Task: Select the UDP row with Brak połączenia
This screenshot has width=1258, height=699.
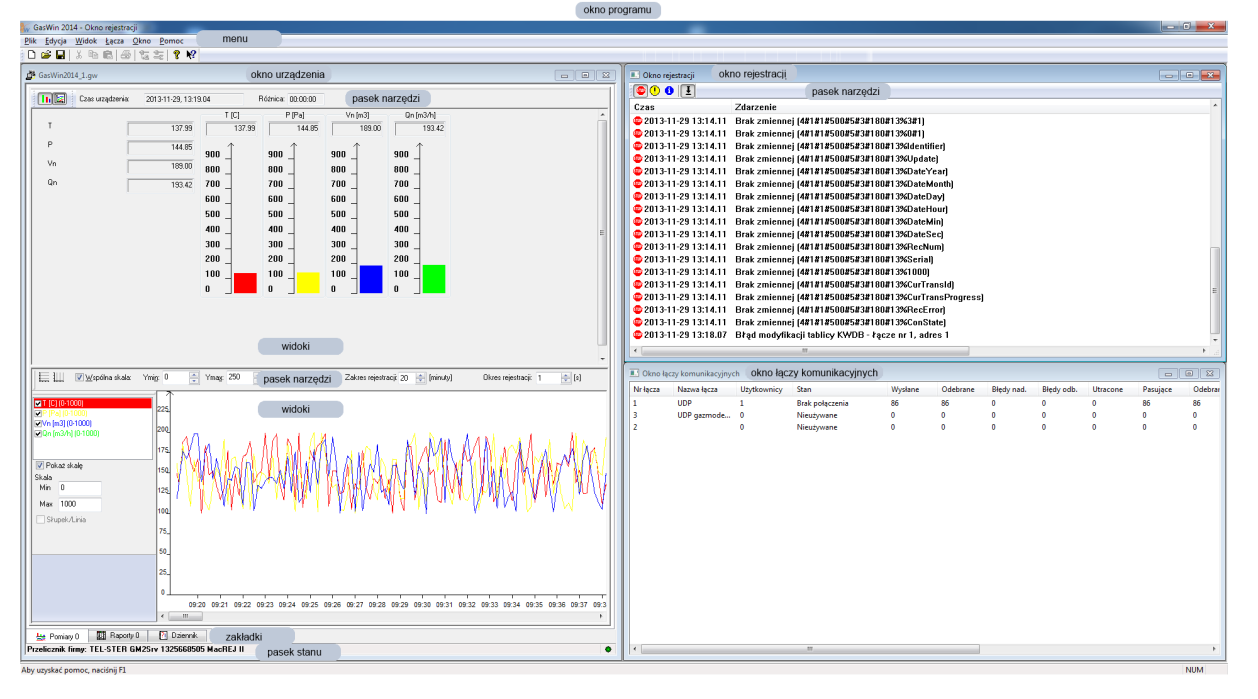Action: (x=925, y=403)
